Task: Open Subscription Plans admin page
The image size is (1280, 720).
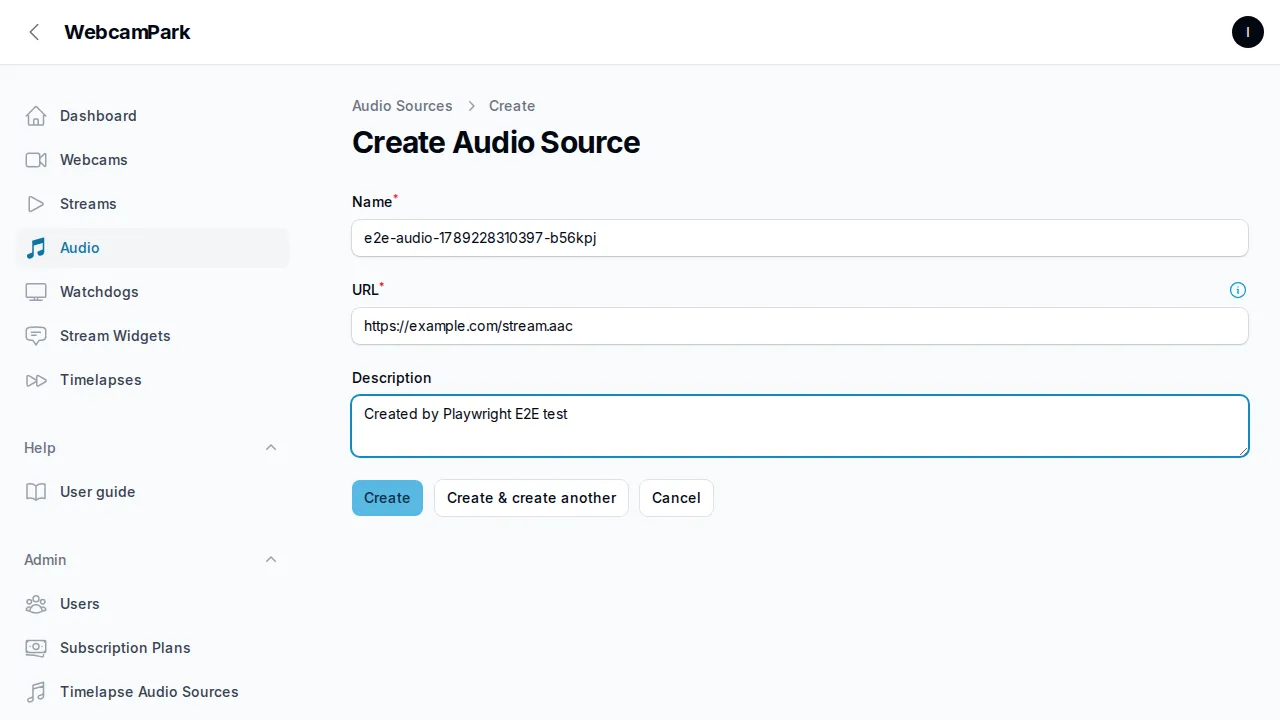Action: 152,648
